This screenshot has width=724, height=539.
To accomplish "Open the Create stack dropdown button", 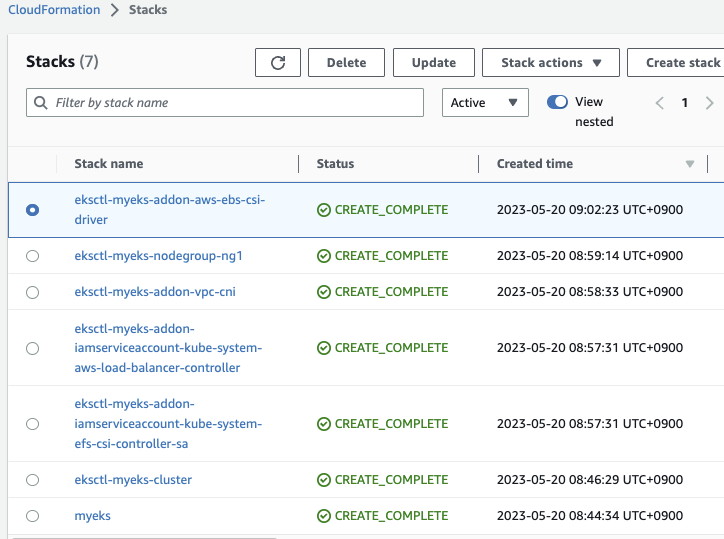I will pos(676,62).
